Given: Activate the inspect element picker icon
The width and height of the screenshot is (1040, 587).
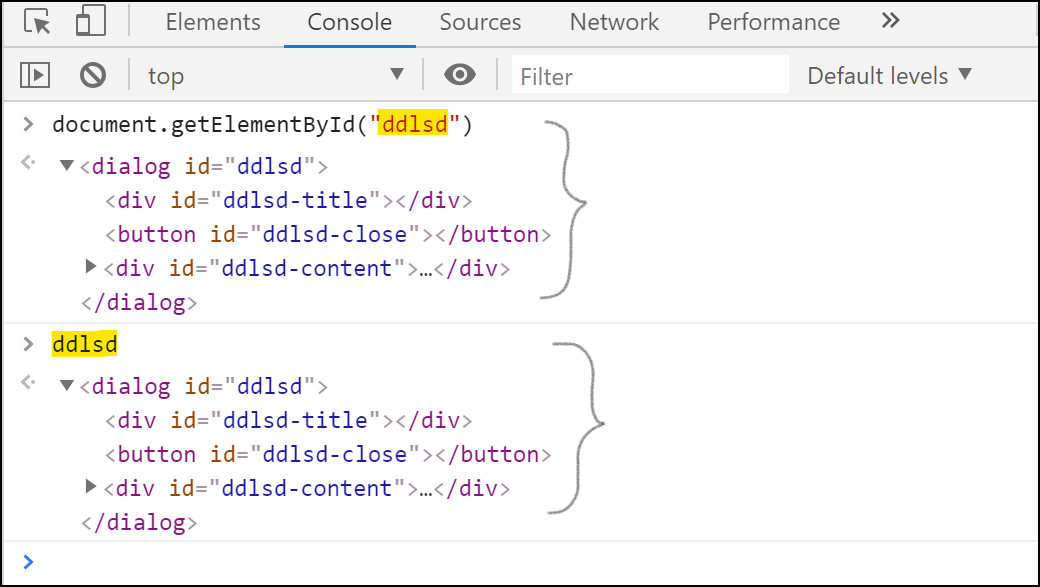Looking at the screenshot, I should click(37, 21).
